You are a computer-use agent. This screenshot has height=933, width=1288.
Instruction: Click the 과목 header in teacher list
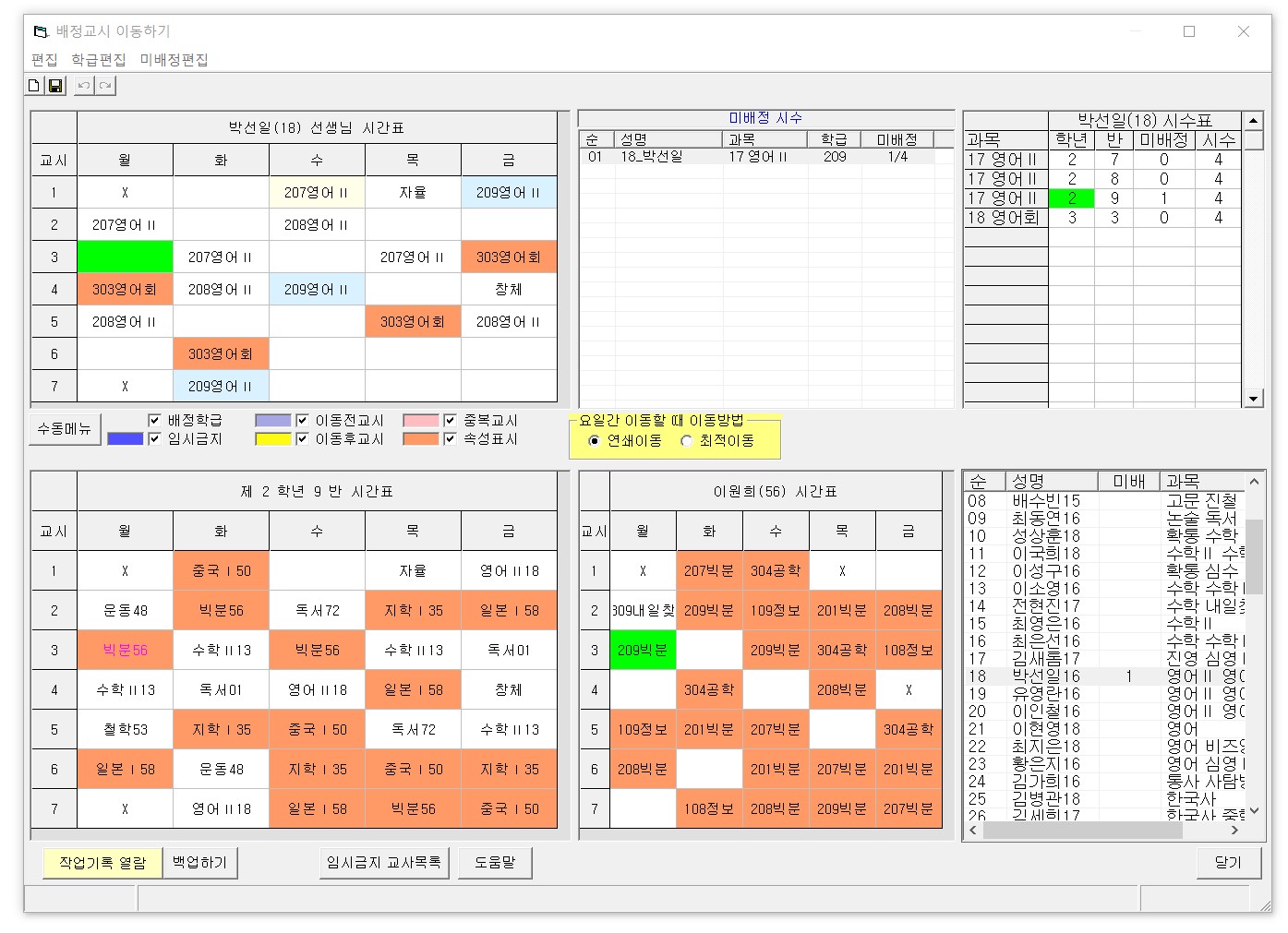1201,481
